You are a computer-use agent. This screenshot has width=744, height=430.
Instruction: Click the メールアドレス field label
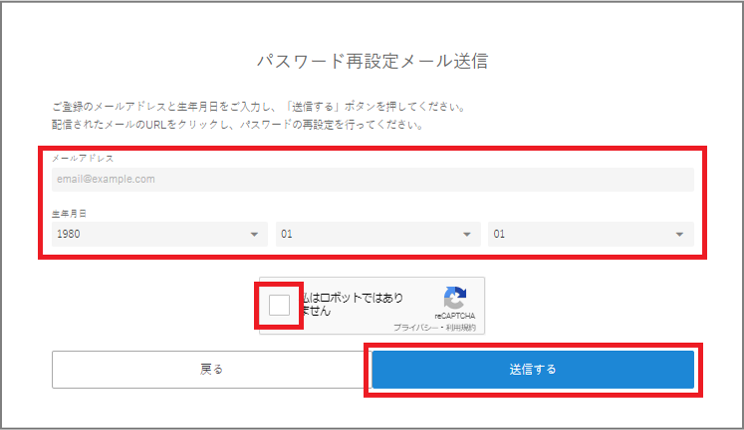pos(83,158)
